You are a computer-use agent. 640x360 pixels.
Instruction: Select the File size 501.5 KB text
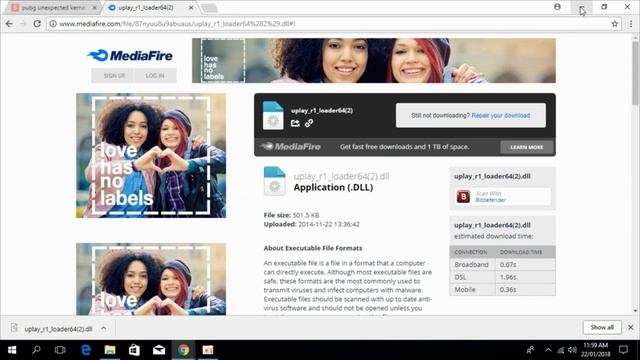[291, 215]
